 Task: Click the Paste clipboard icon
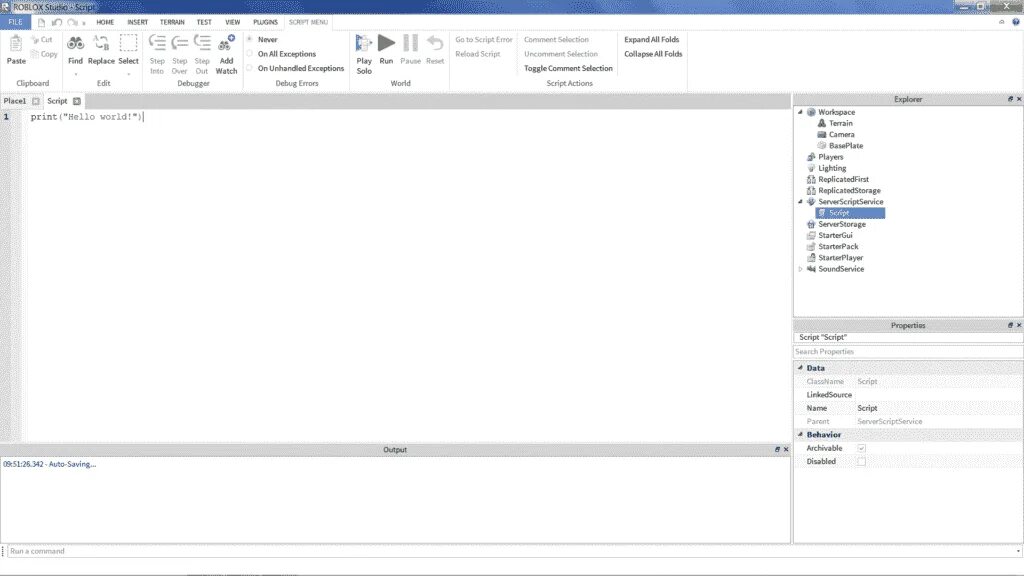point(16,44)
